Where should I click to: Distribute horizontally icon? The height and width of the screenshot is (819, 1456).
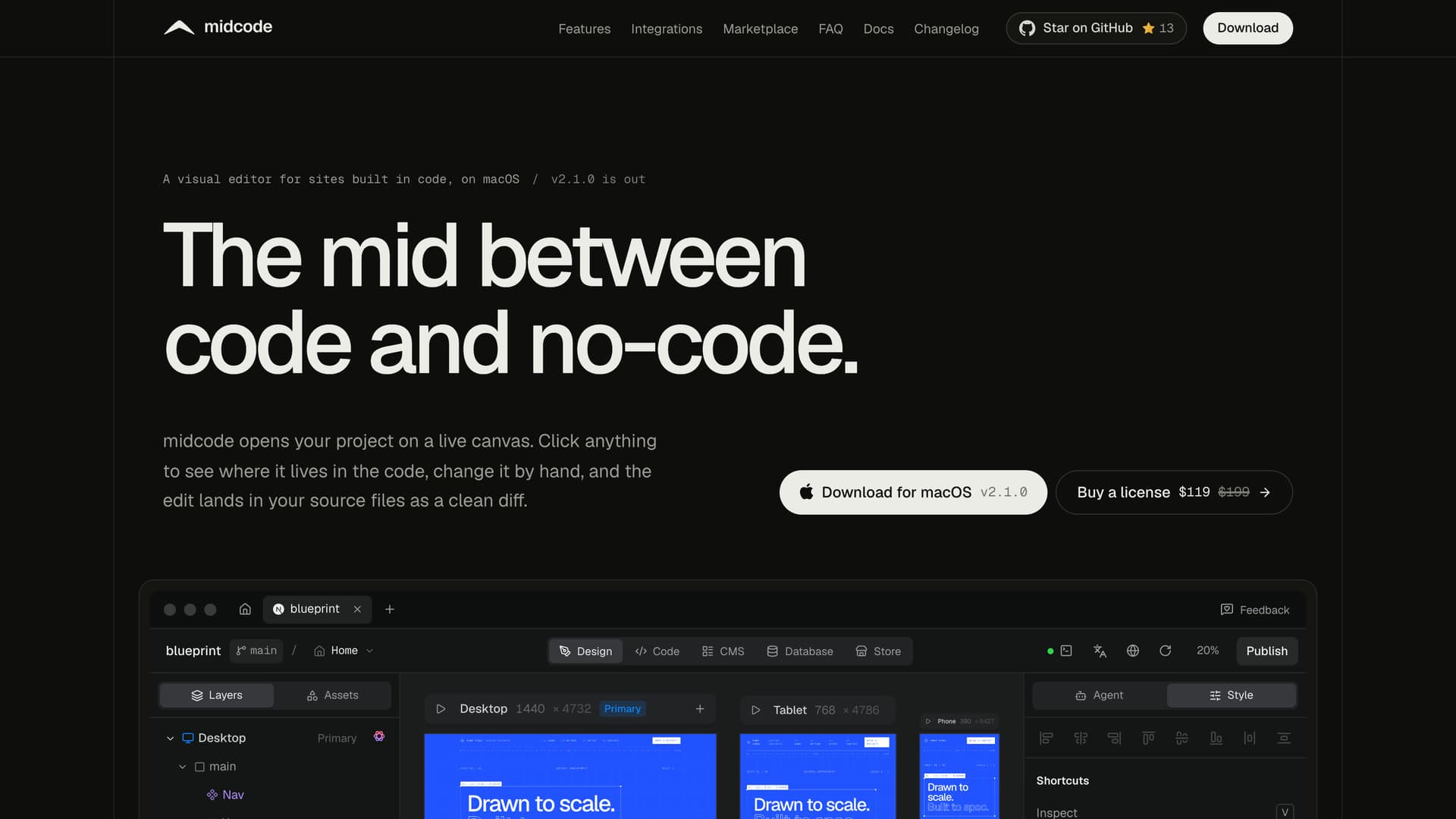pos(1250,738)
